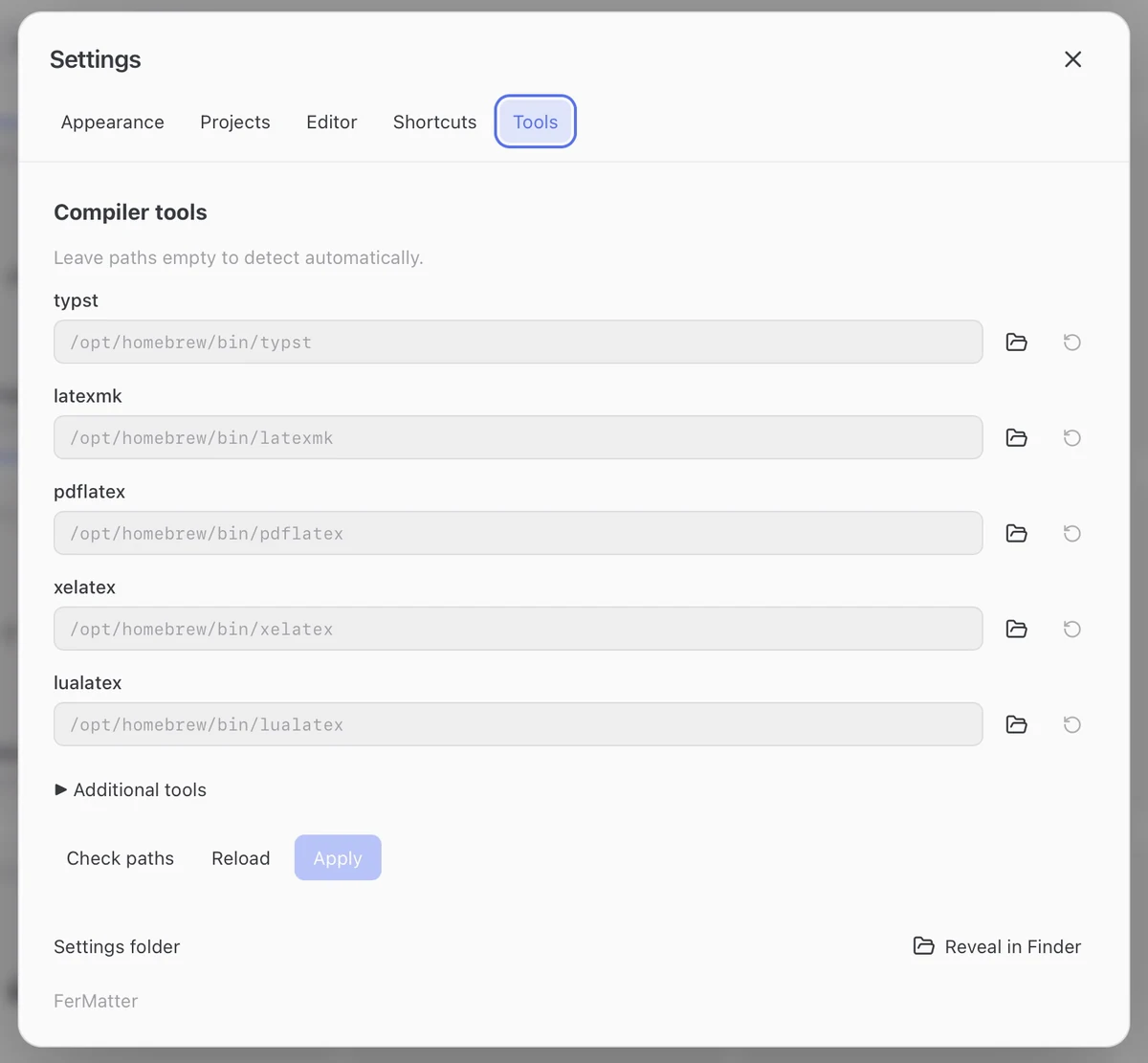
Task: Apply the compiler tool settings
Action: 338,858
